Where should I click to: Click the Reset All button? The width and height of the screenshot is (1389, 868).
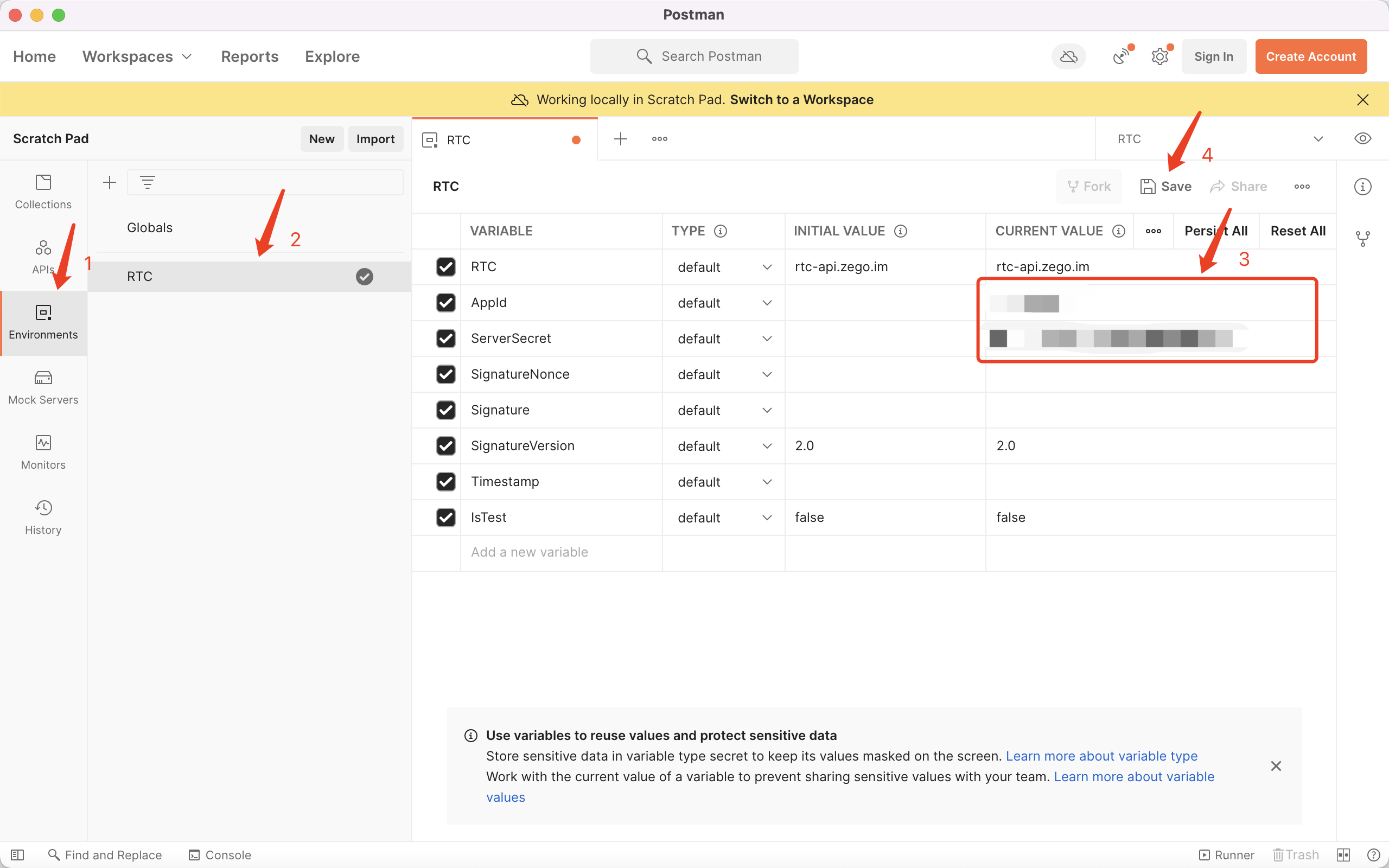pos(1298,231)
